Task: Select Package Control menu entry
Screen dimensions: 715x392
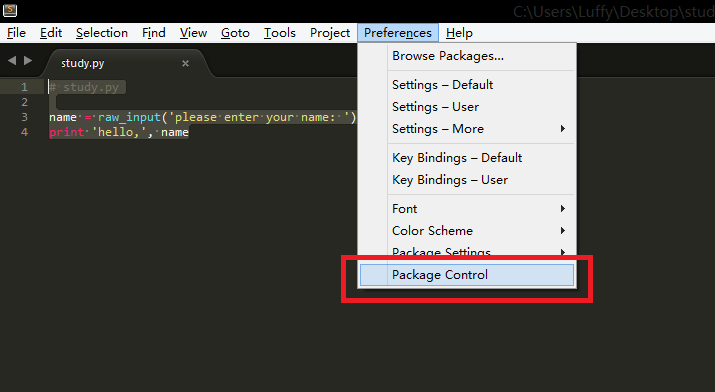Action: (466, 275)
